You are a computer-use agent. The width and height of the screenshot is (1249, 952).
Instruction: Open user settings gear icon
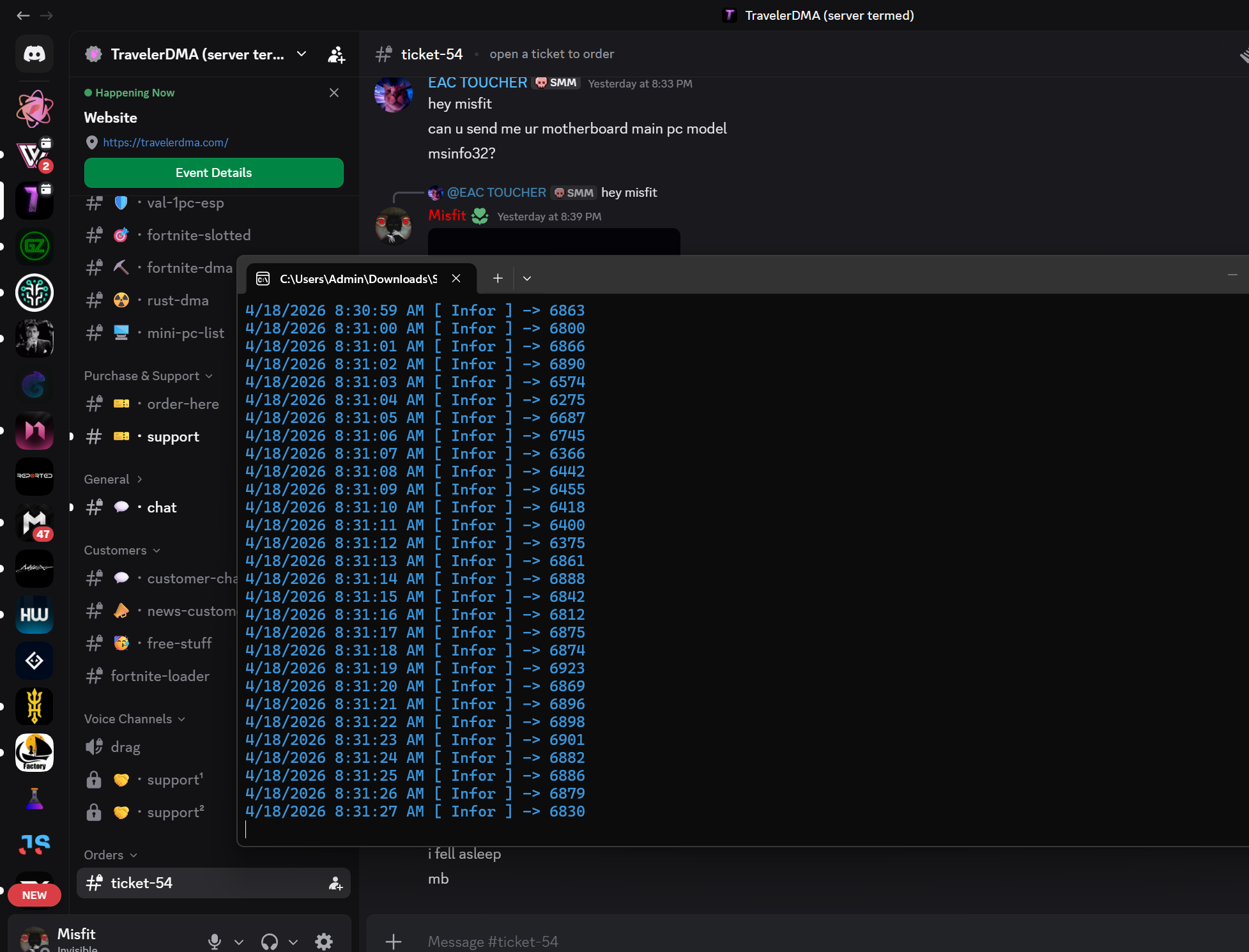(x=324, y=941)
